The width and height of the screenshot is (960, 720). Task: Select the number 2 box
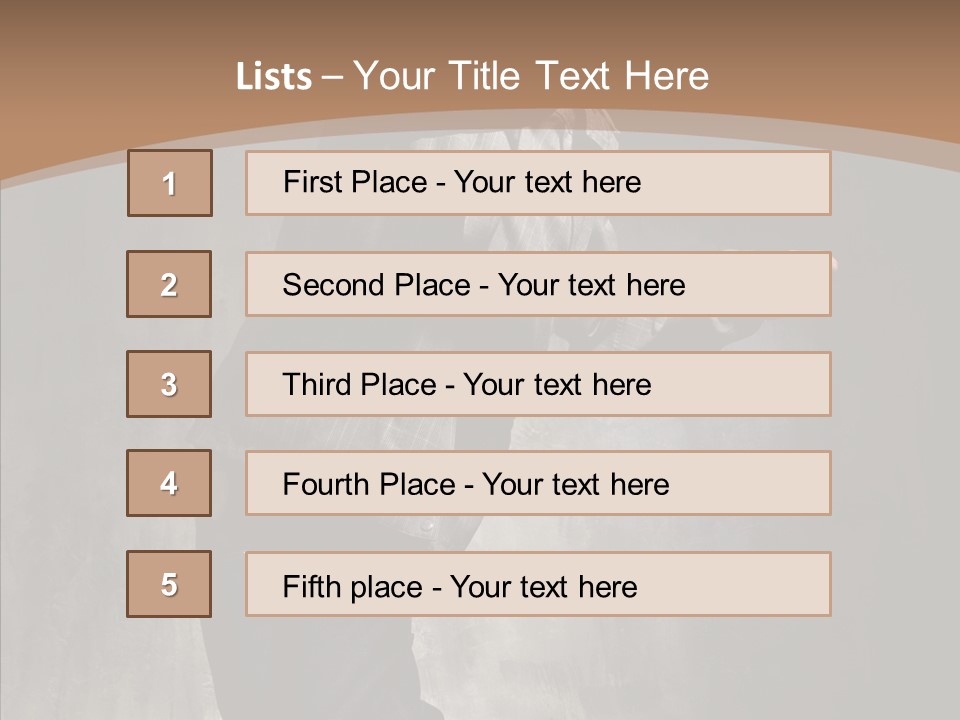(x=169, y=285)
